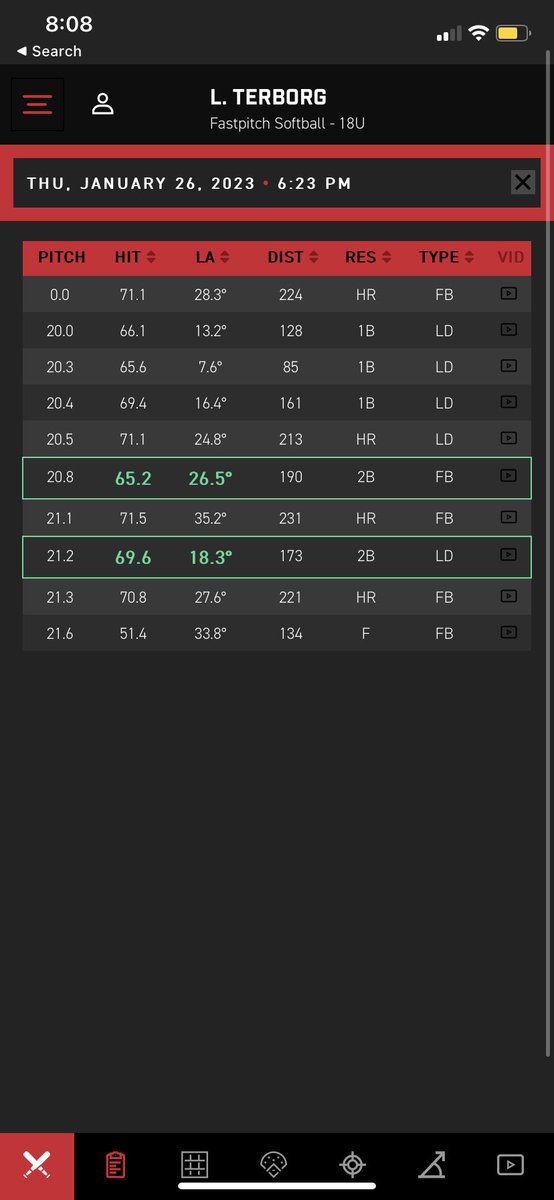Select distance 231 cell
This screenshot has width=554, height=1200.
pyautogui.click(x=290, y=518)
